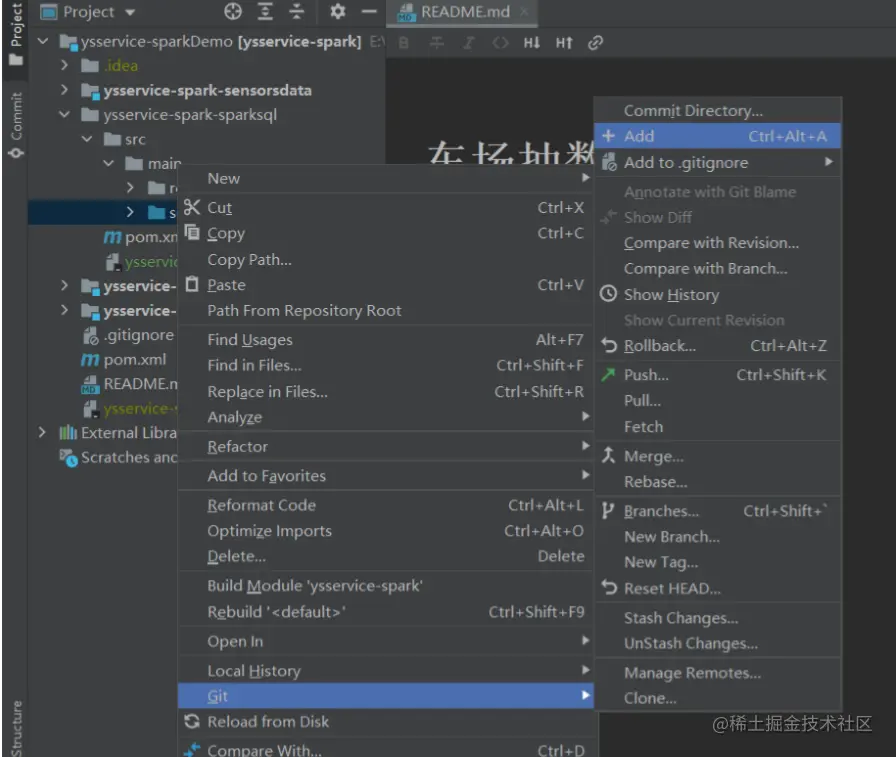Viewport: 896px width, 757px height.
Task: Open Refactor submenu
Action: click(386, 447)
